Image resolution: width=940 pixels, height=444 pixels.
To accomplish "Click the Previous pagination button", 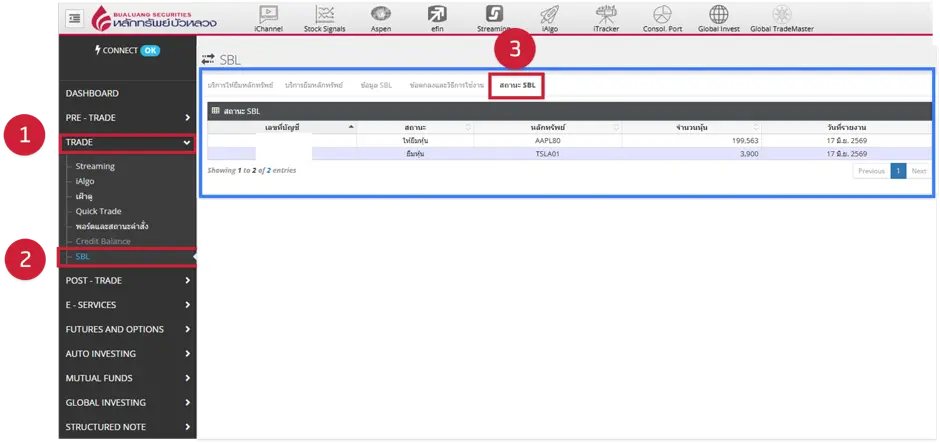I will click(871, 171).
